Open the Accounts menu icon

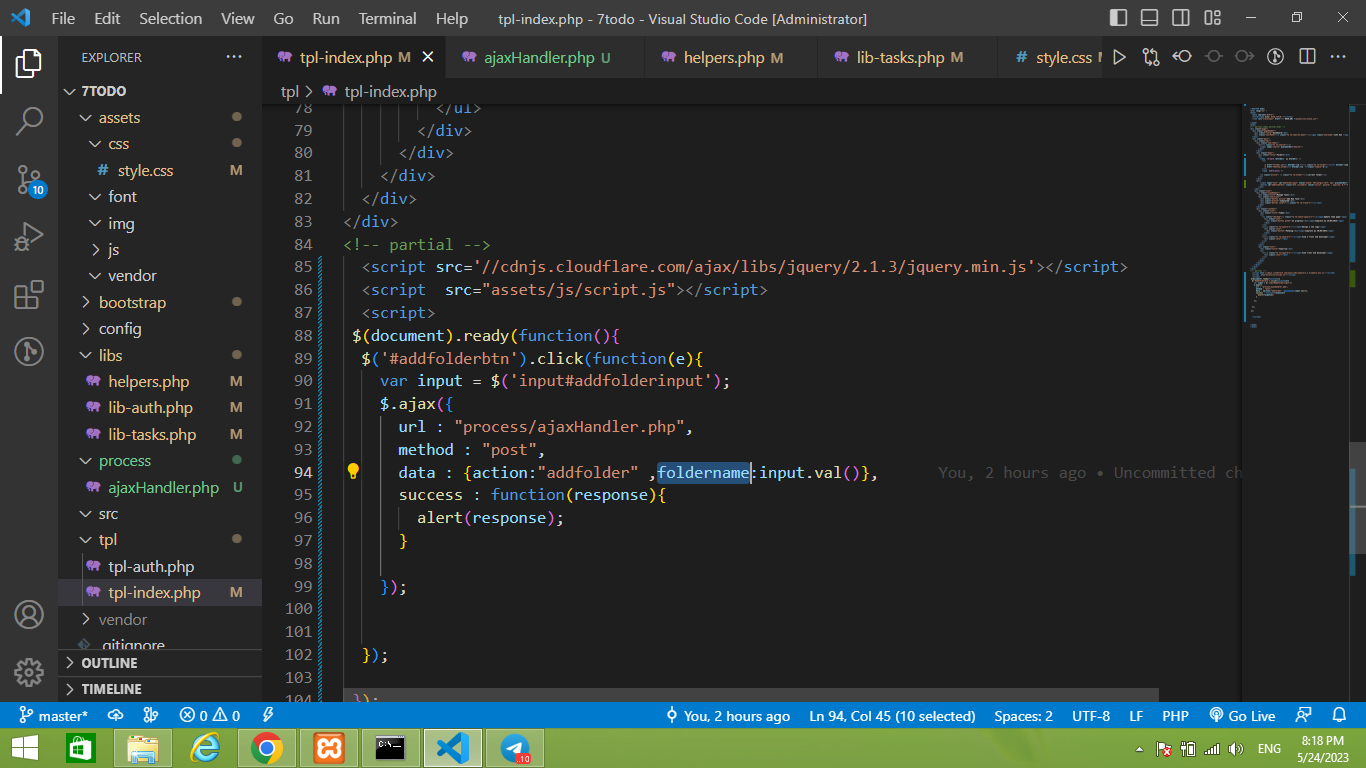(29, 614)
